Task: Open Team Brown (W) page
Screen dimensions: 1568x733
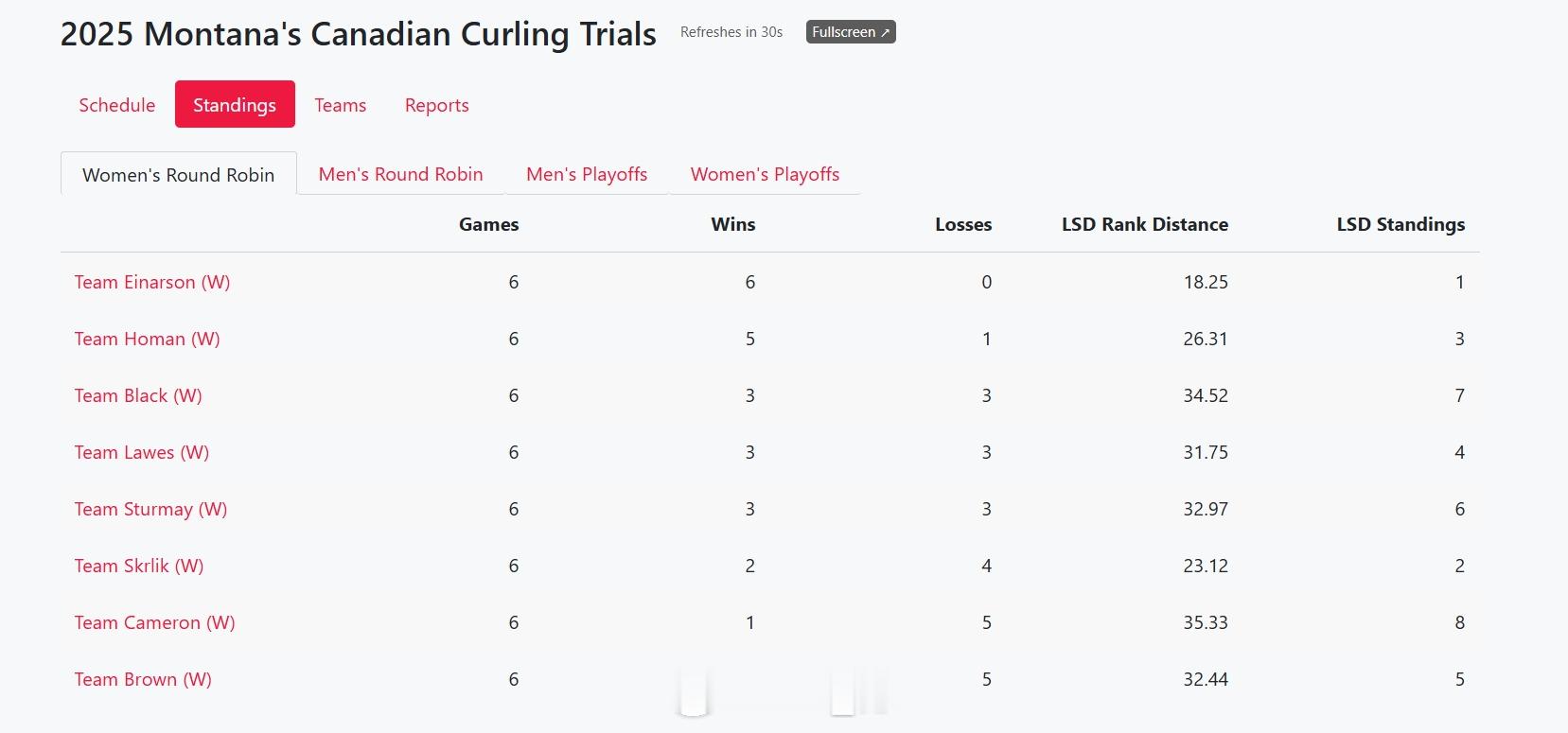Action: pyautogui.click(x=143, y=679)
